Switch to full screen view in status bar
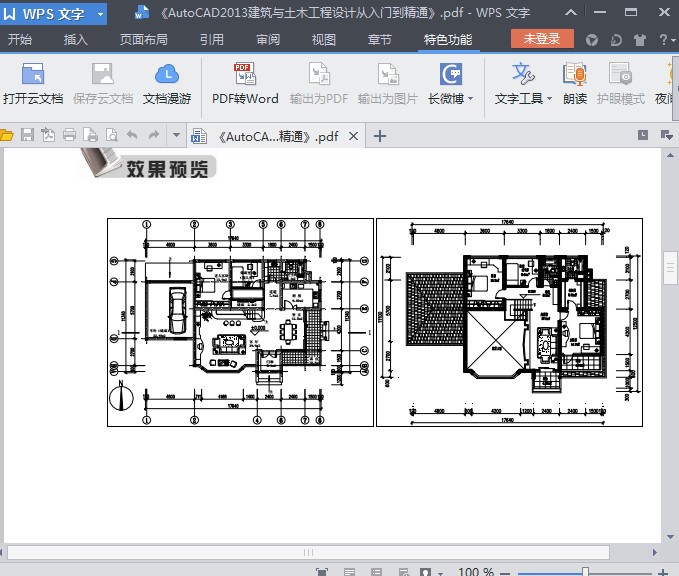The width and height of the screenshot is (679, 576). 322,572
